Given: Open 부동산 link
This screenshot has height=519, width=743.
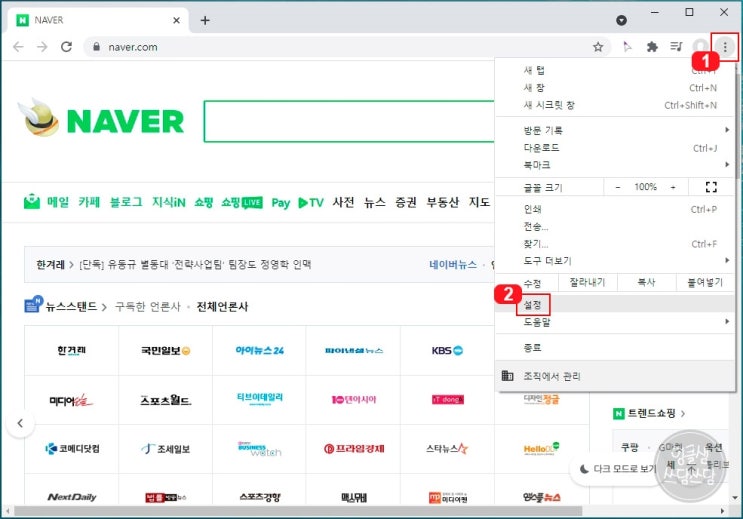Looking at the screenshot, I should coord(443,202).
